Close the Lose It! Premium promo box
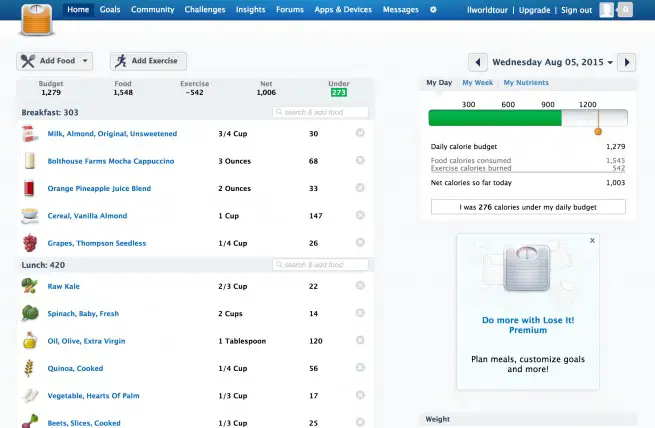The image size is (655, 428). (592, 241)
